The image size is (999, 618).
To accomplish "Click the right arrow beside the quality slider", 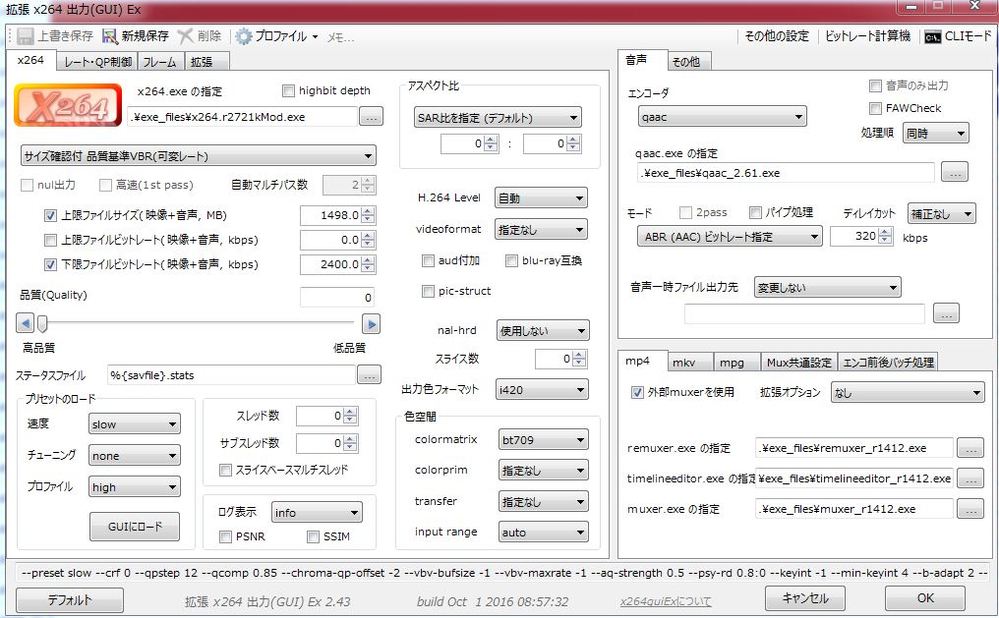I will coord(371,323).
